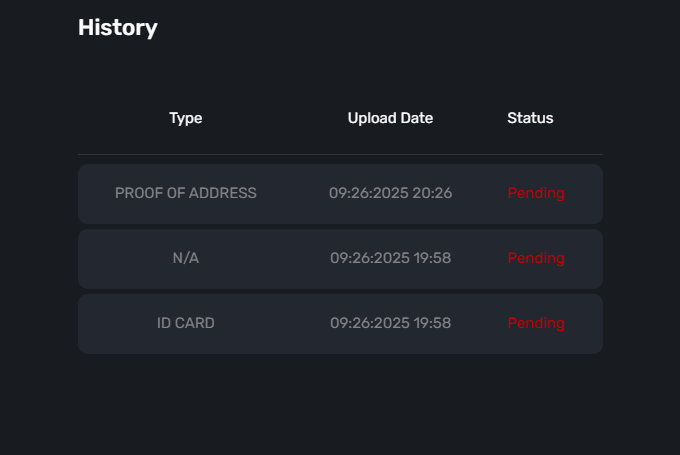
Task: Click the Type column header
Action: click(186, 118)
